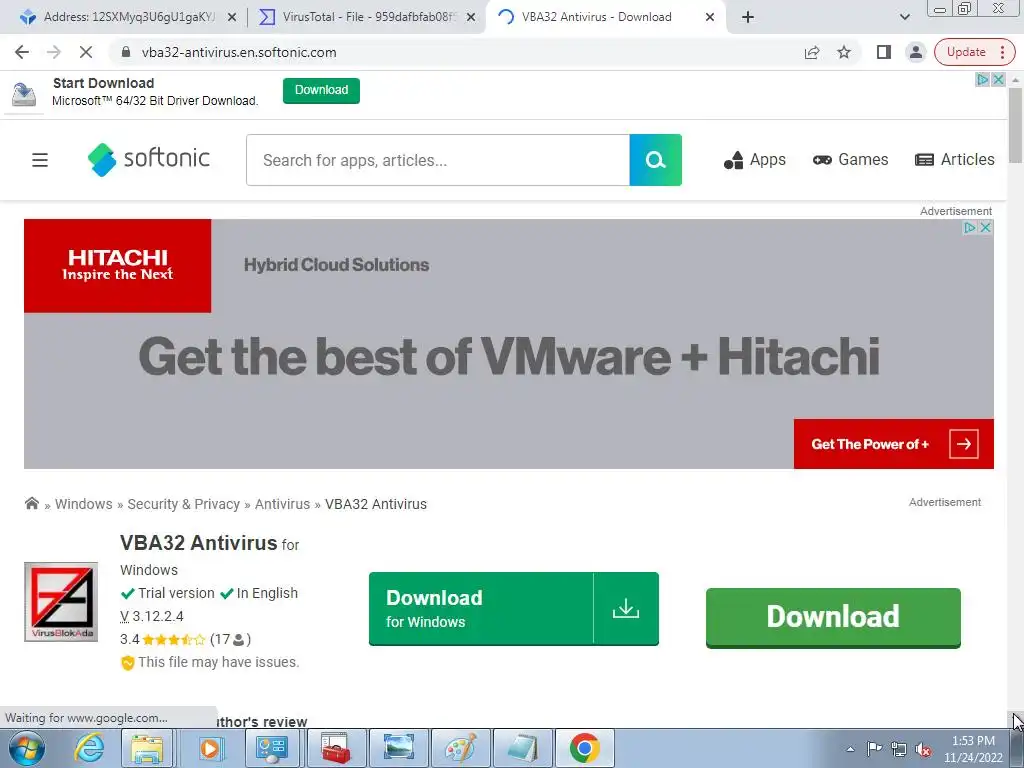
Task: Close the Address 12SXMyq3U6gU1gaKYJ tab
Action: (232, 17)
